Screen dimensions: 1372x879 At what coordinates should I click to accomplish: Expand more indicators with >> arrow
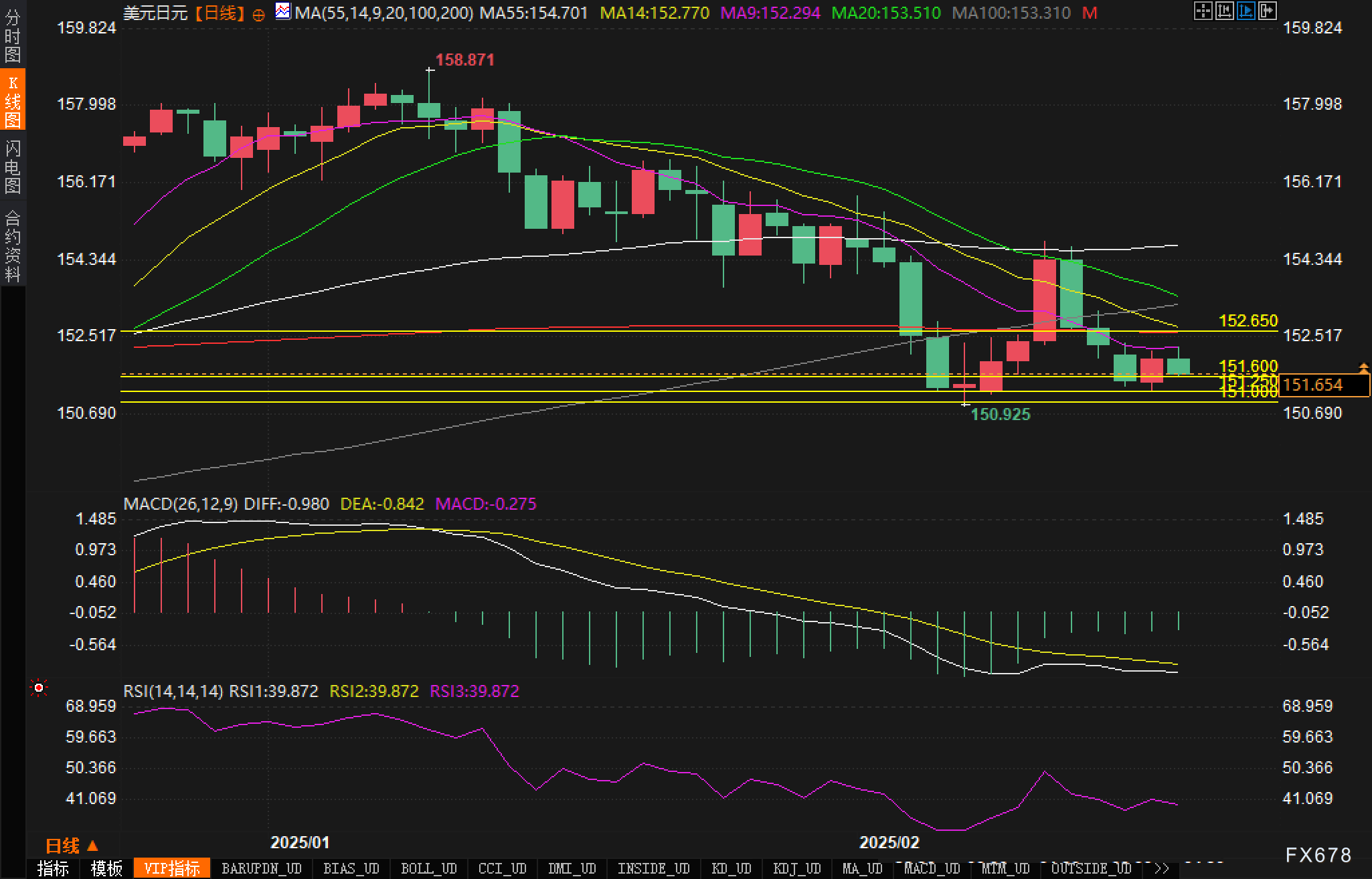click(1162, 868)
